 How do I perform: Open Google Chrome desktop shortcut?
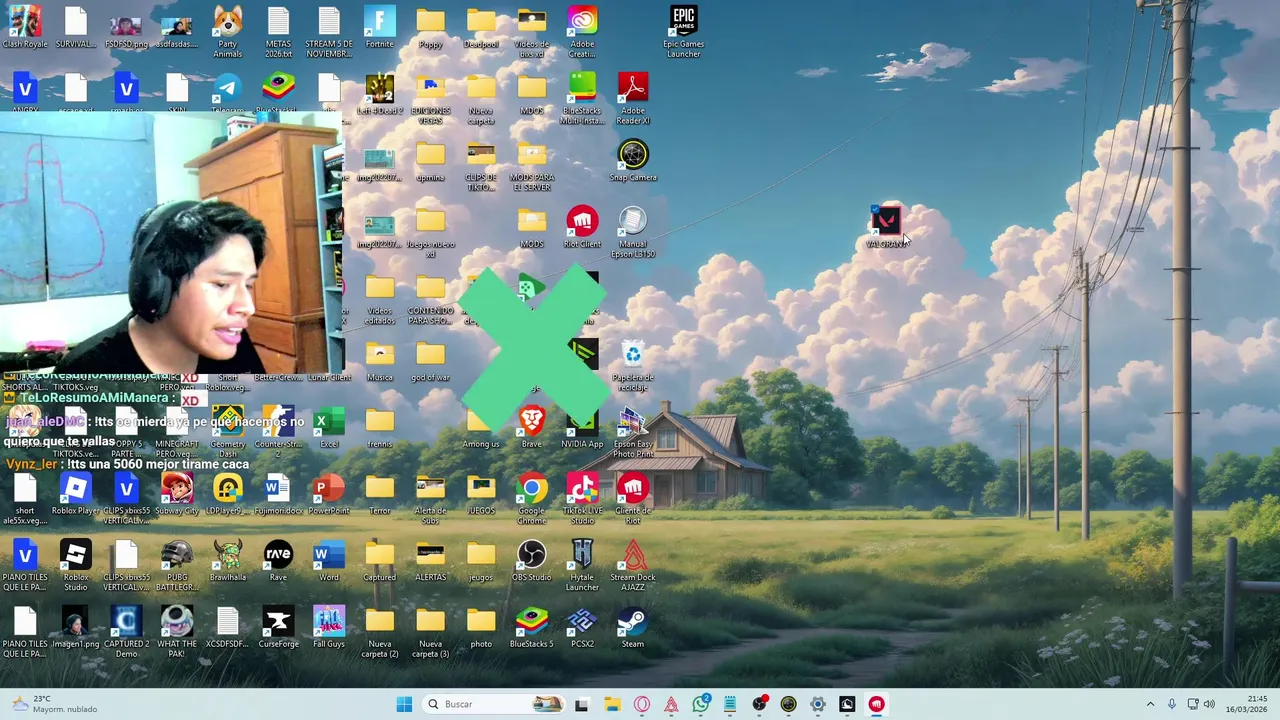click(x=532, y=498)
